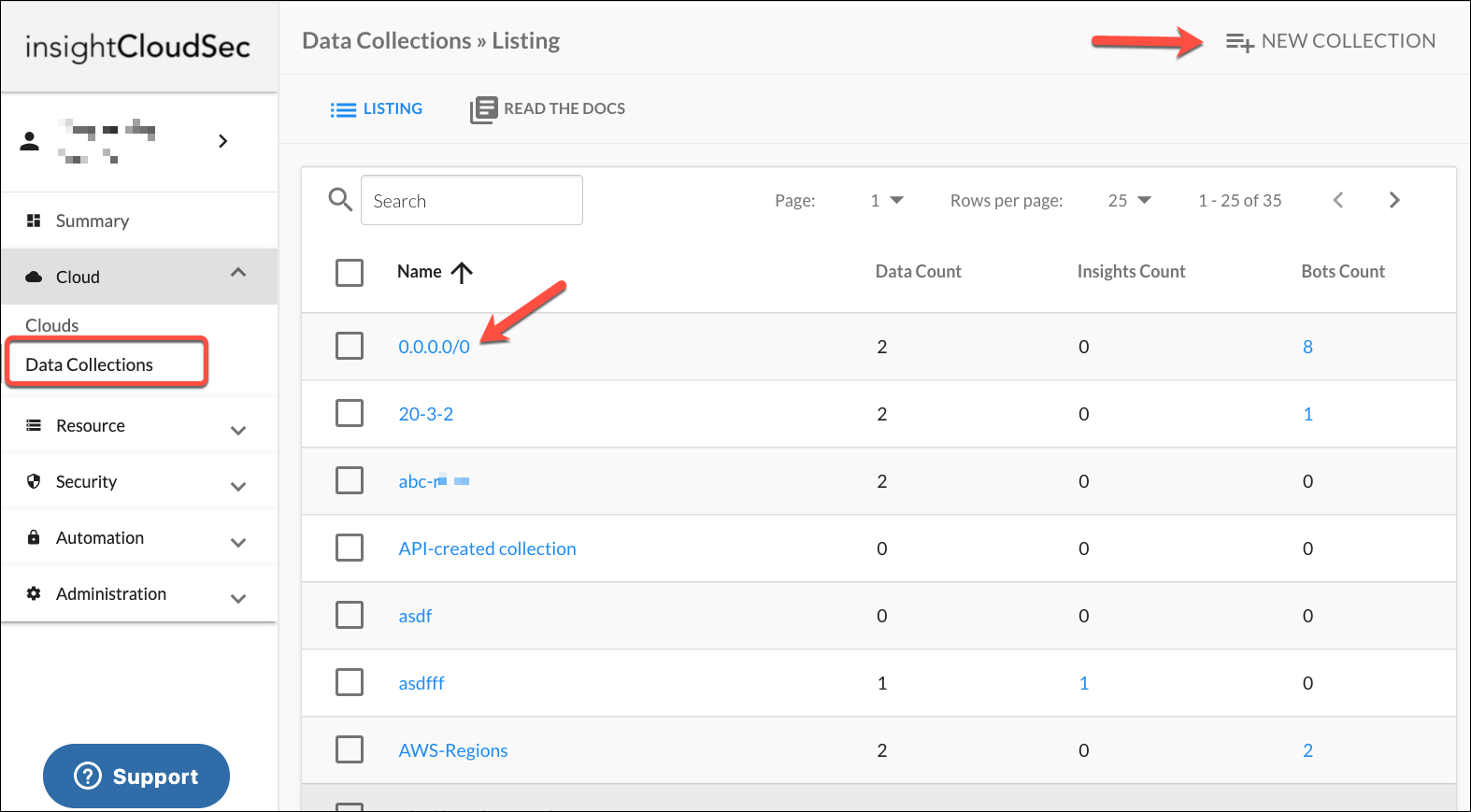1471x812 pixels.
Task: Click the Resource list icon
Action: [34, 425]
